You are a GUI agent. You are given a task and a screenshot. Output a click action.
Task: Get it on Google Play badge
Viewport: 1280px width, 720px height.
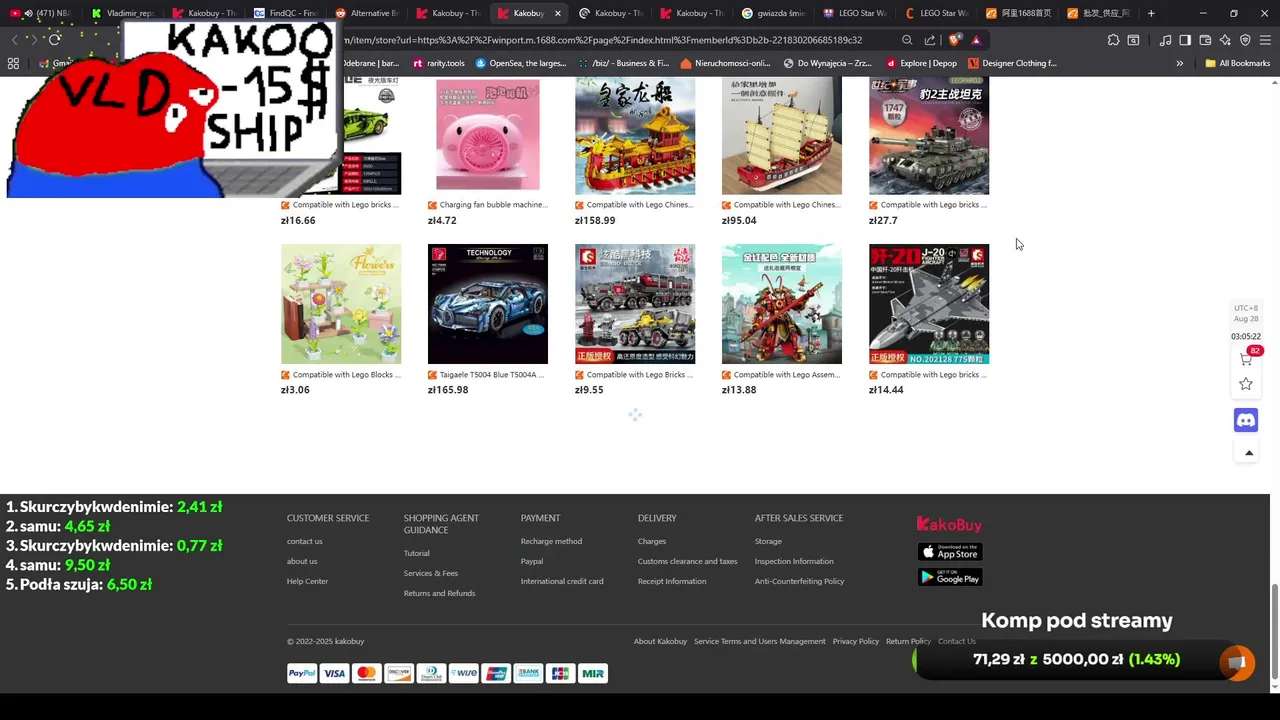coord(950,577)
